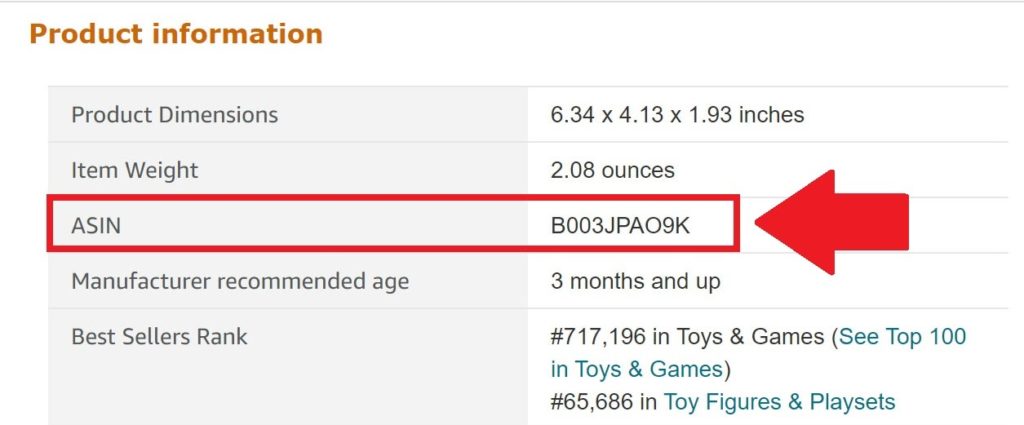This screenshot has height=425, width=1024.
Task: Click the 6.34 x 4.13 x 1.93 inches value
Action: [x=677, y=115]
